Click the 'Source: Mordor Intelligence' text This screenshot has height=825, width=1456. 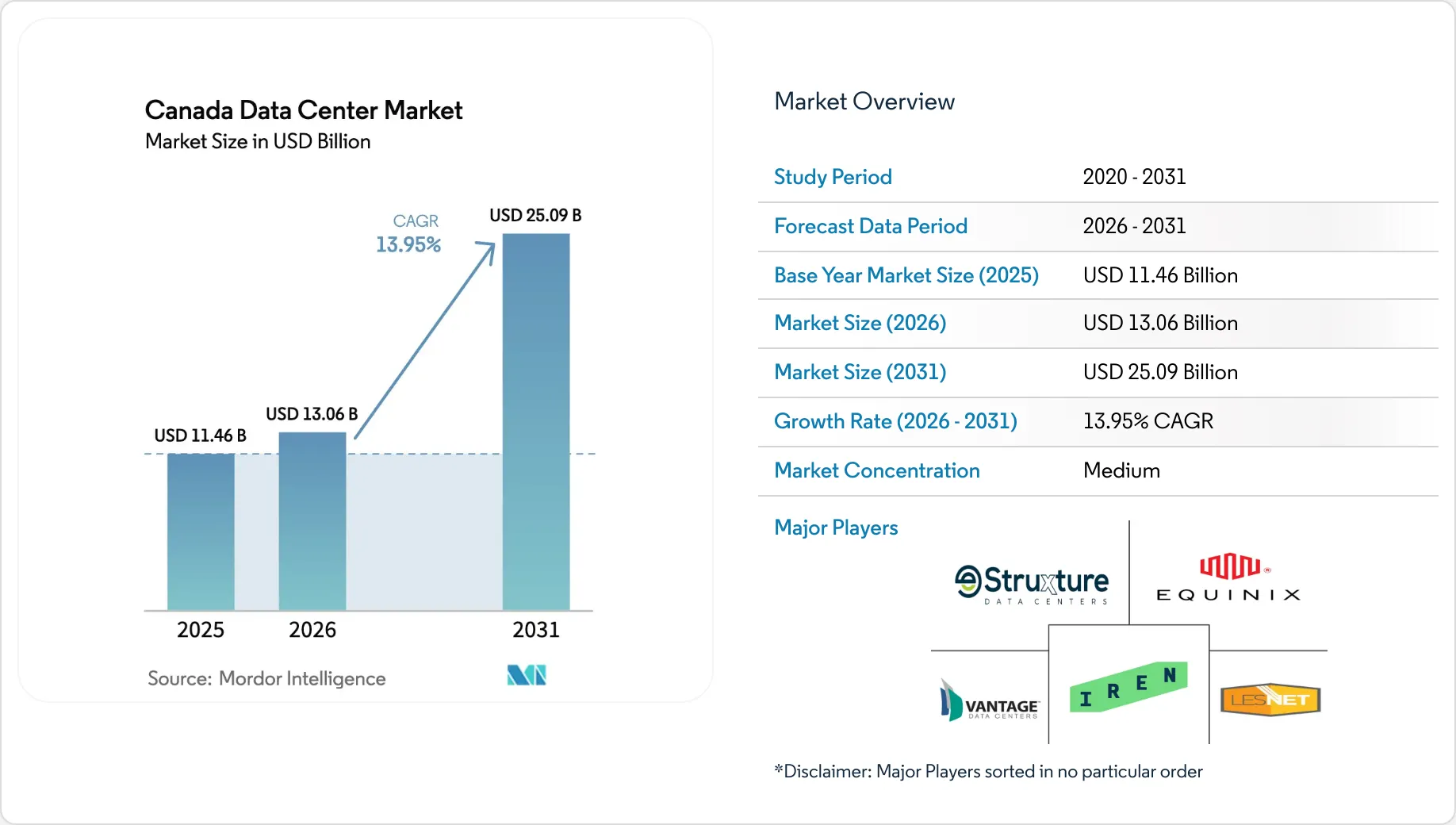coord(266,679)
